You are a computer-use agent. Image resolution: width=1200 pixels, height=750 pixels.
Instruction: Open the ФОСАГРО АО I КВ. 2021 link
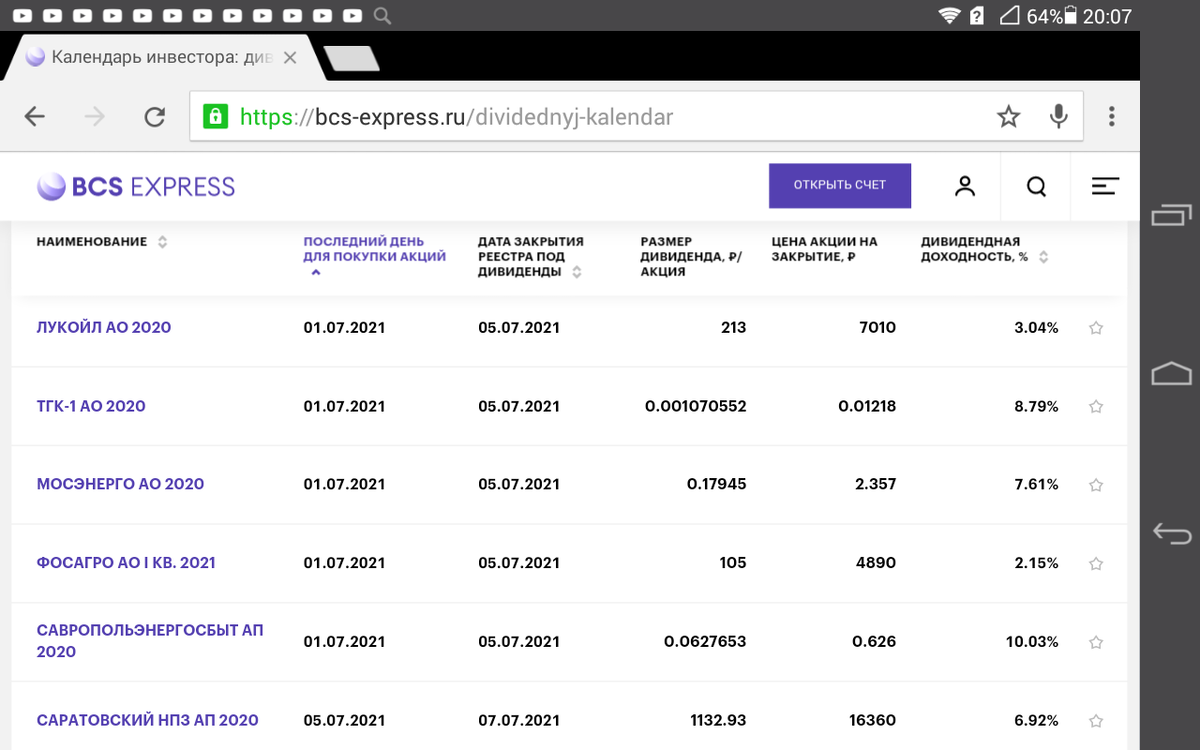[x=126, y=563]
